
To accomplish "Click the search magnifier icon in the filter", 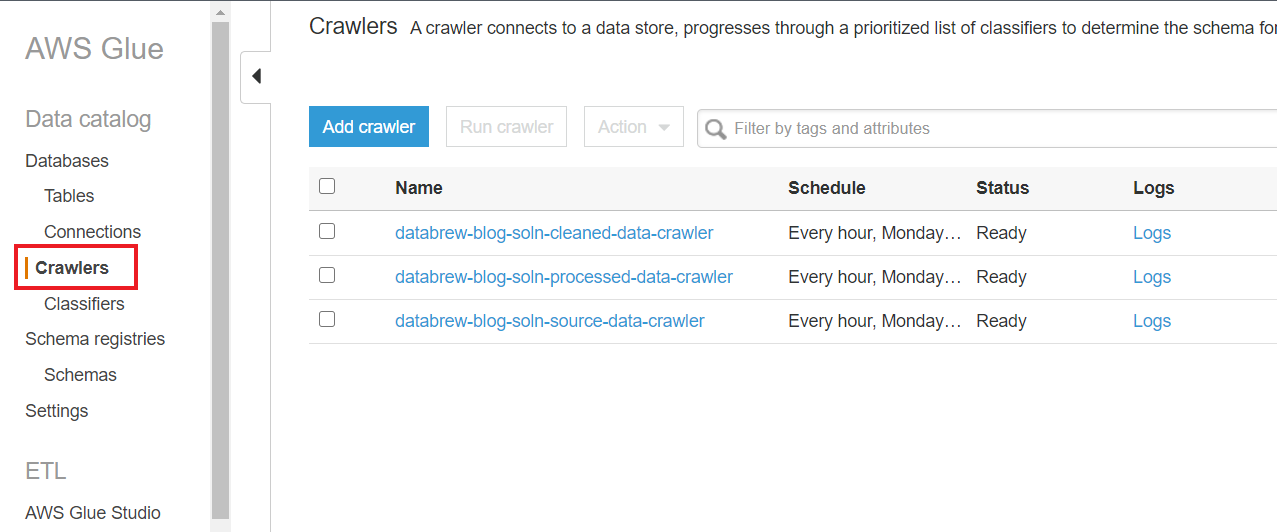I will (x=716, y=128).
